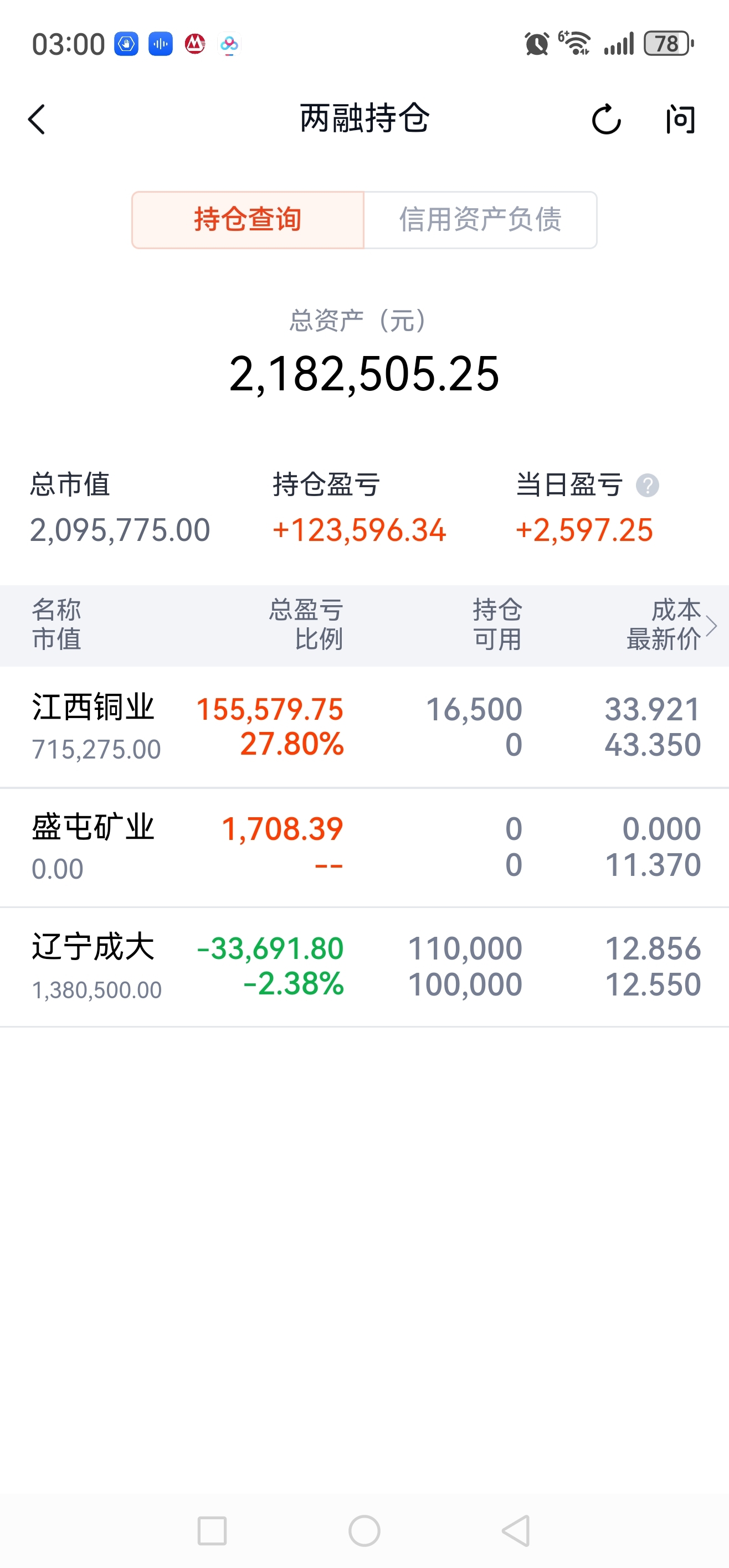
Task: Tap the battery level indicator
Action: coord(668,44)
